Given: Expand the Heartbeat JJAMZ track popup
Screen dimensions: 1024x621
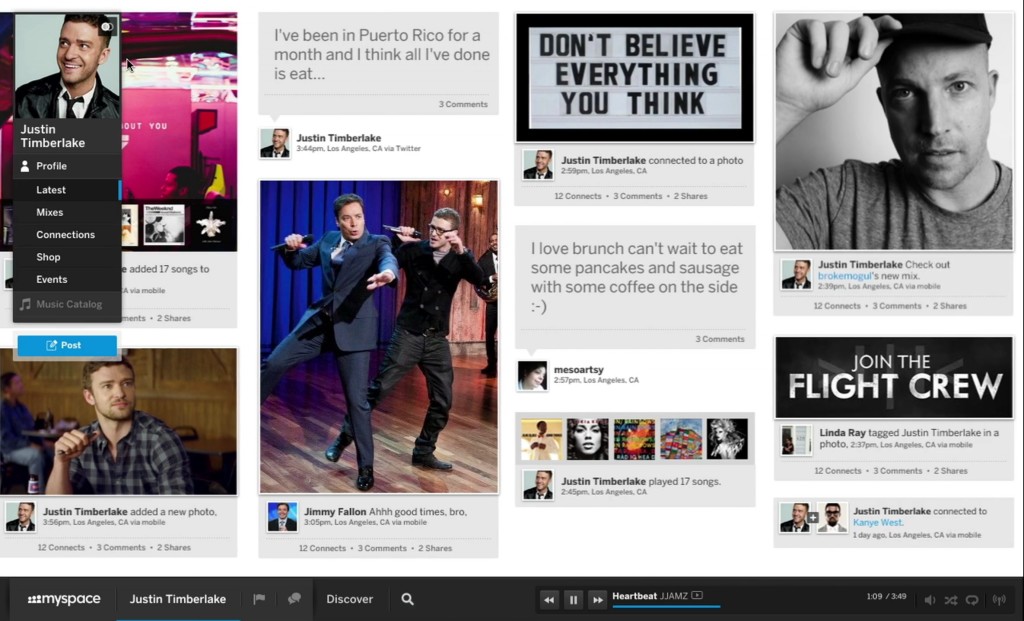Looking at the screenshot, I should [x=698, y=595].
